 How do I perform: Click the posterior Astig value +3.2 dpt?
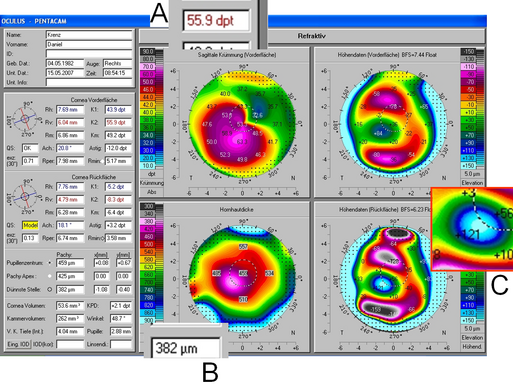click(118, 225)
